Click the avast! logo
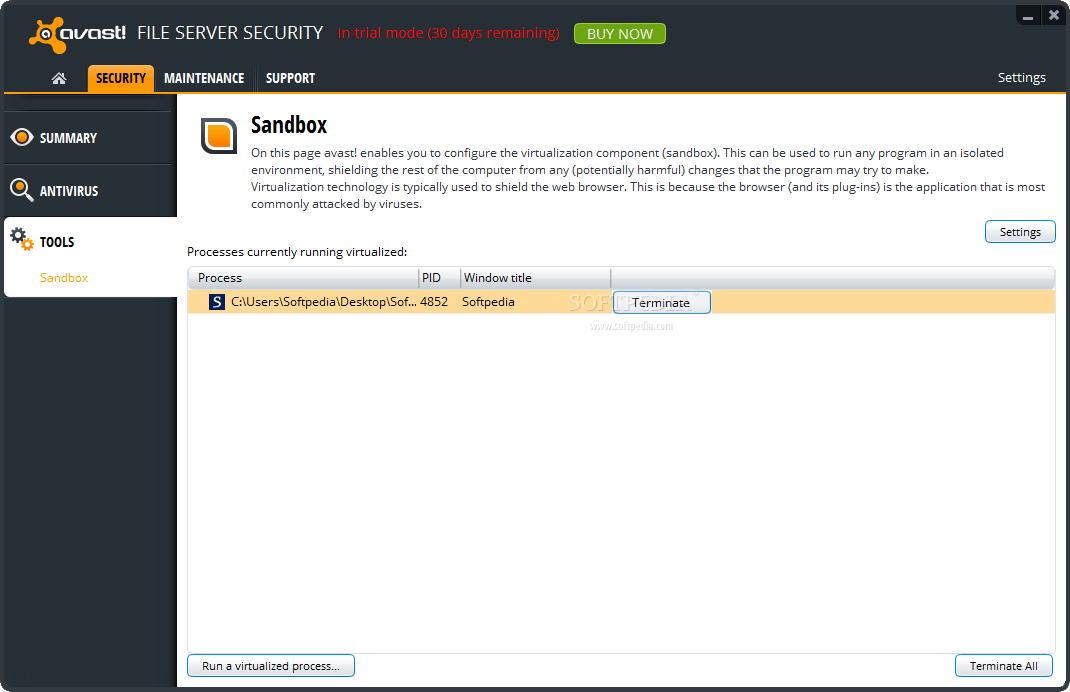Screen dimensions: 1070x692 coord(77,34)
